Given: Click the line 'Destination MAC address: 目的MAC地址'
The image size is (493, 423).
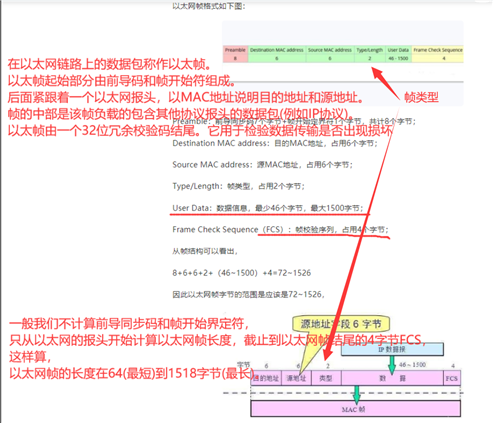Looking at the screenshot, I should pos(275,143).
